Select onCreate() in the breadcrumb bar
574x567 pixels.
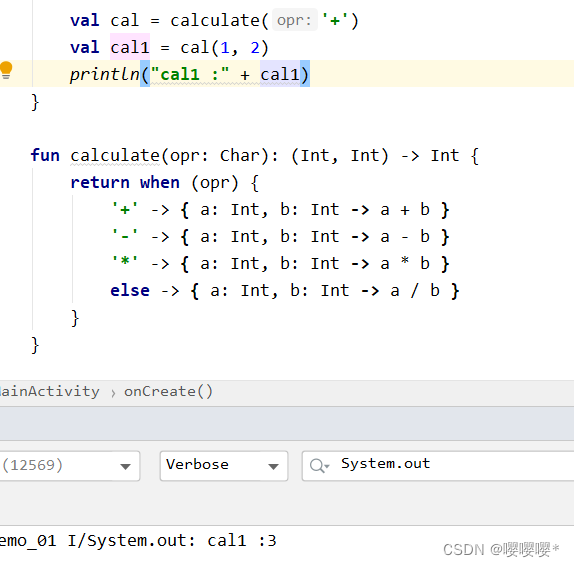coord(168,392)
